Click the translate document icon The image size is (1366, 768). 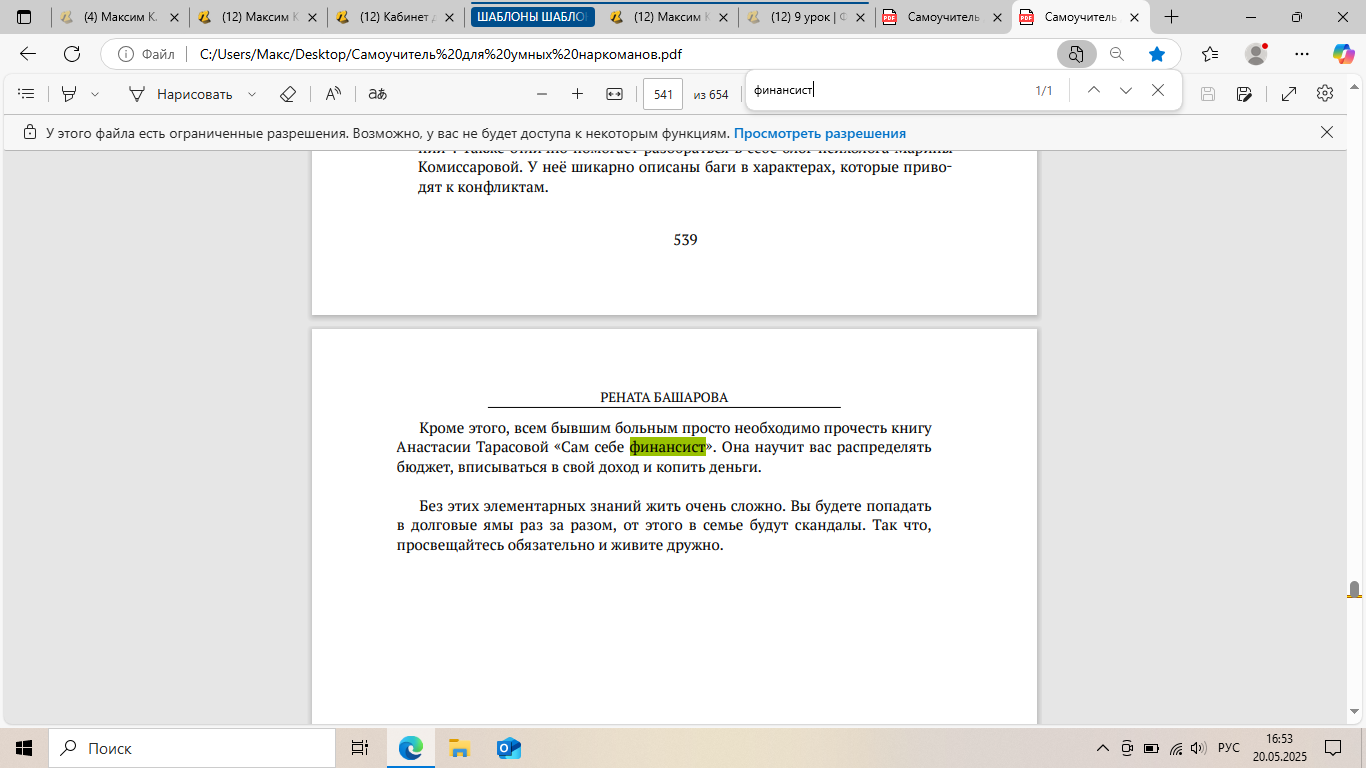click(x=377, y=94)
